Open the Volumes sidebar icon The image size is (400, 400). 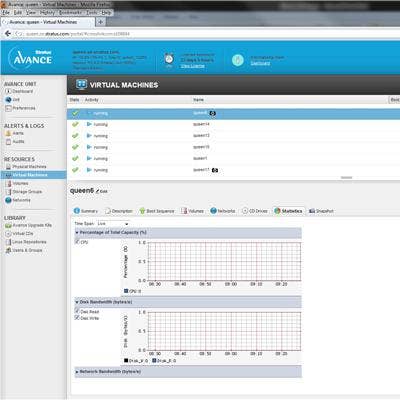pyautogui.click(x=9, y=183)
